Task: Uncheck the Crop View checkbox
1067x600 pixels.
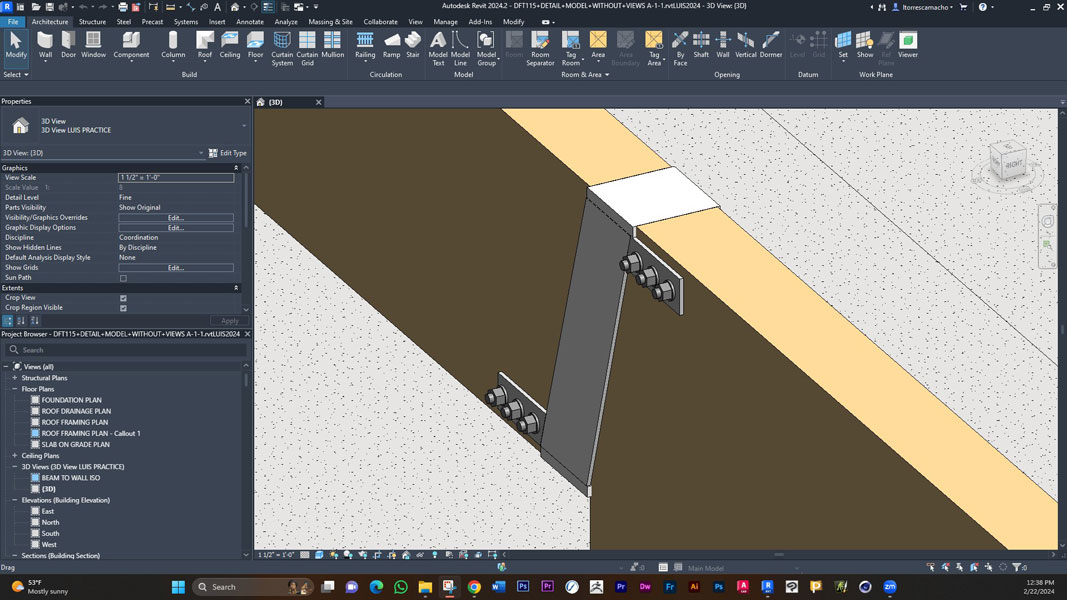Action: tap(123, 298)
